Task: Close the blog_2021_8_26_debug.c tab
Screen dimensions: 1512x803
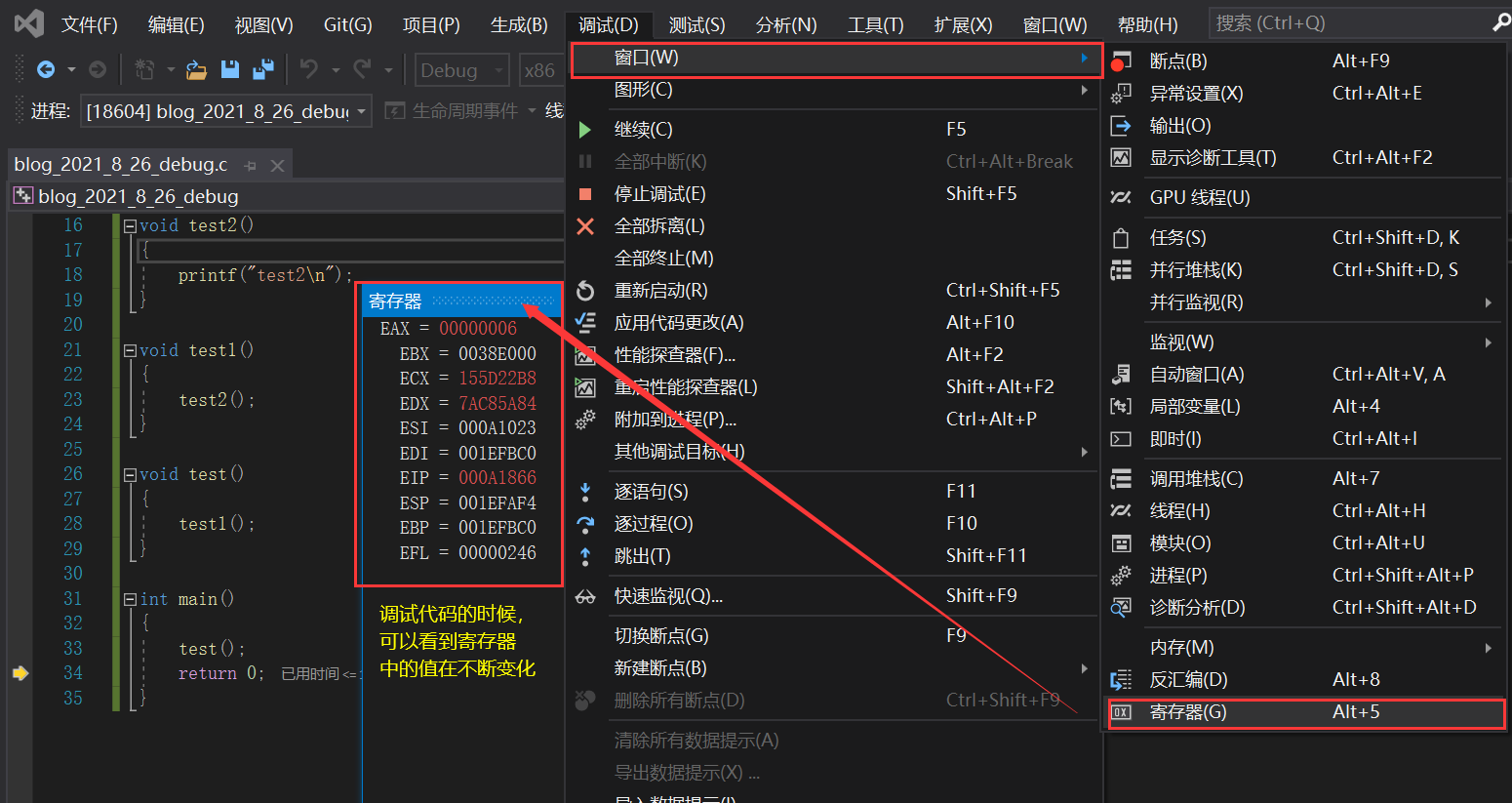Action: [x=277, y=166]
